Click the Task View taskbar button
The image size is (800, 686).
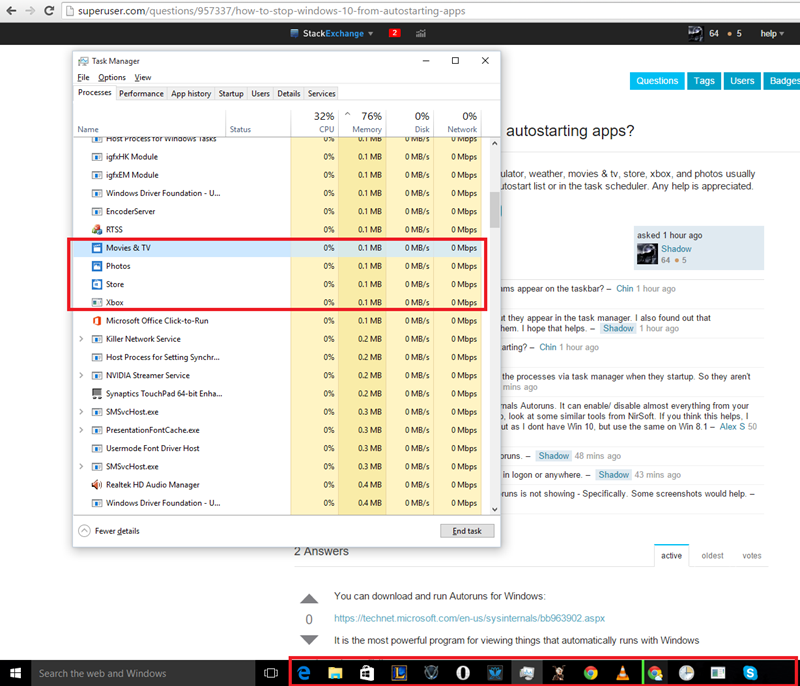(x=269, y=673)
